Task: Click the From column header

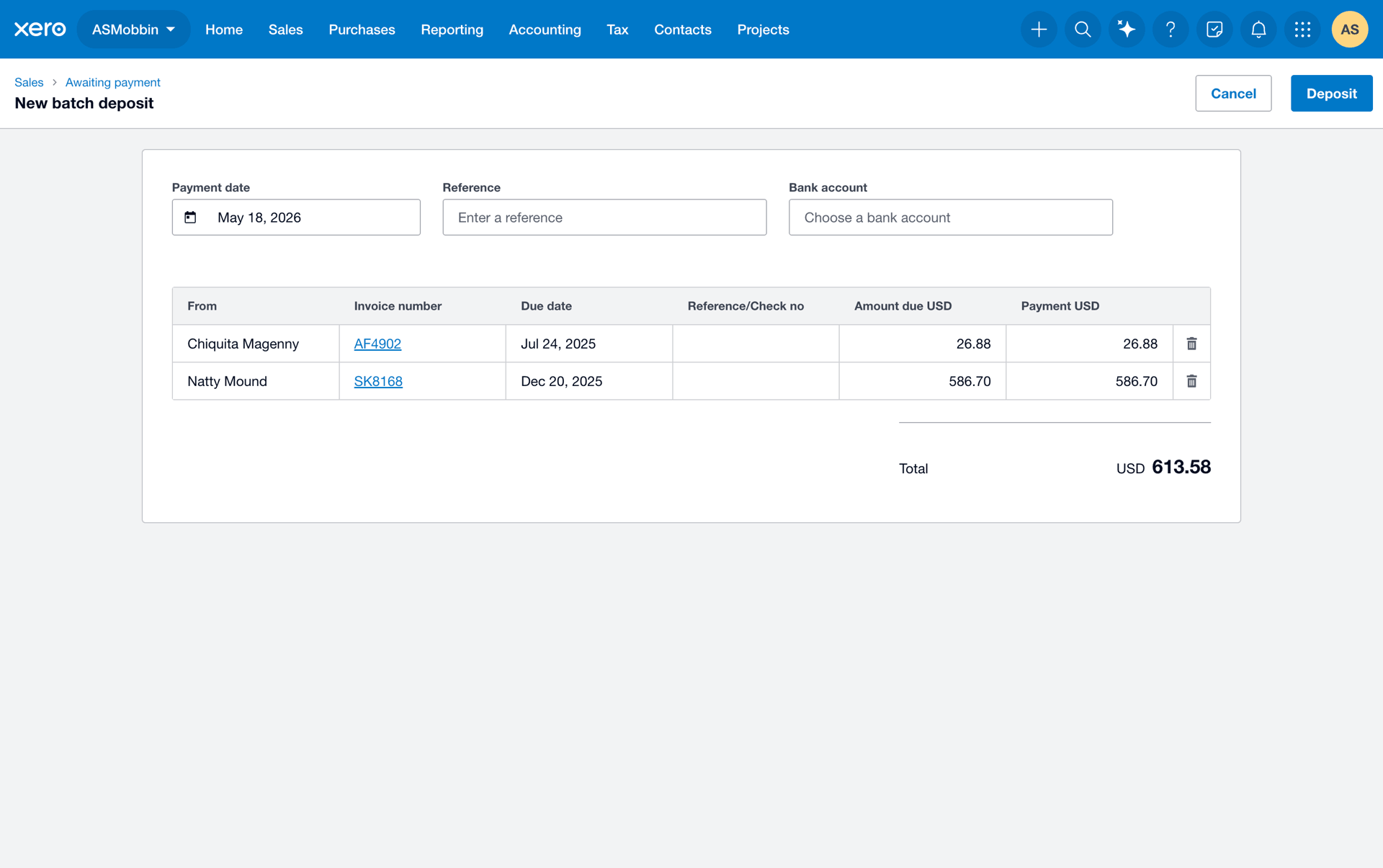Action: [202, 306]
